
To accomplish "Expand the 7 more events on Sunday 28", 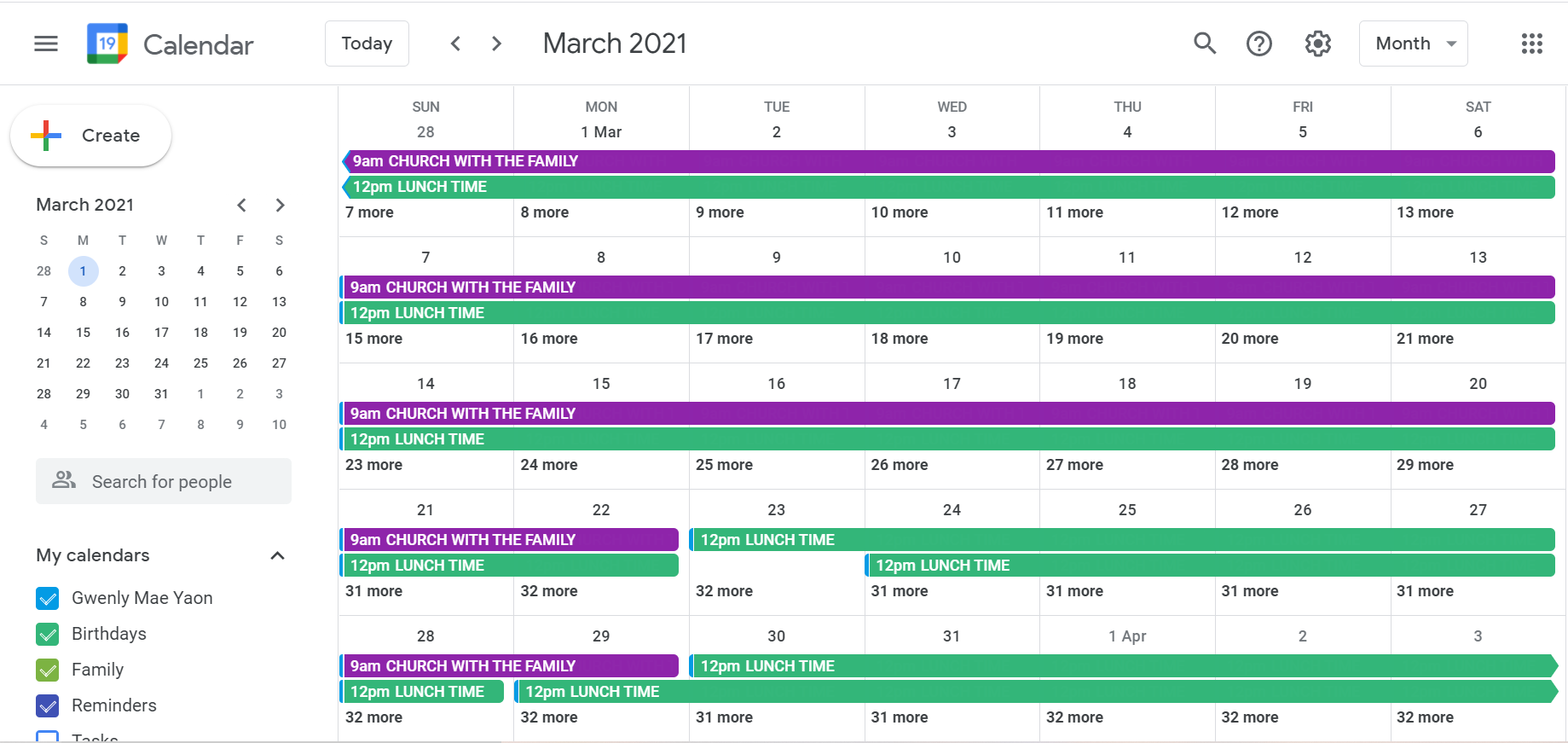I will tap(370, 212).
